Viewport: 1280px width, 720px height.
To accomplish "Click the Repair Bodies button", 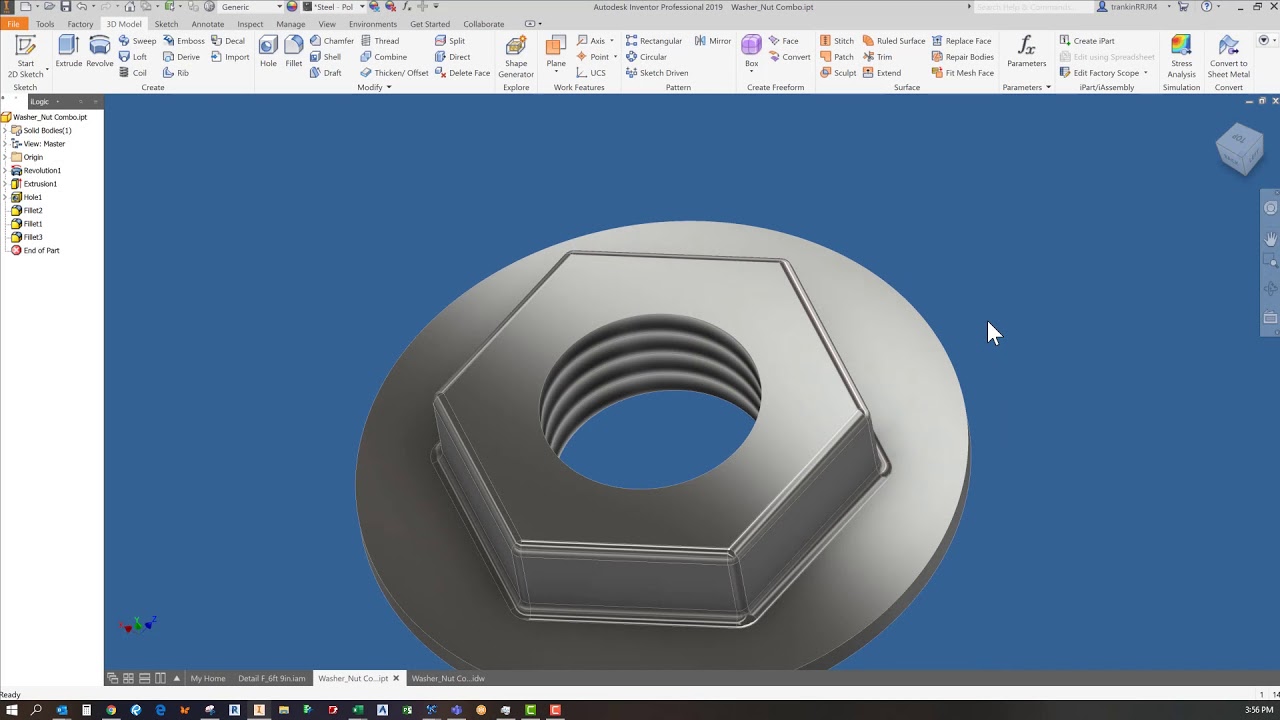I will 963,57.
